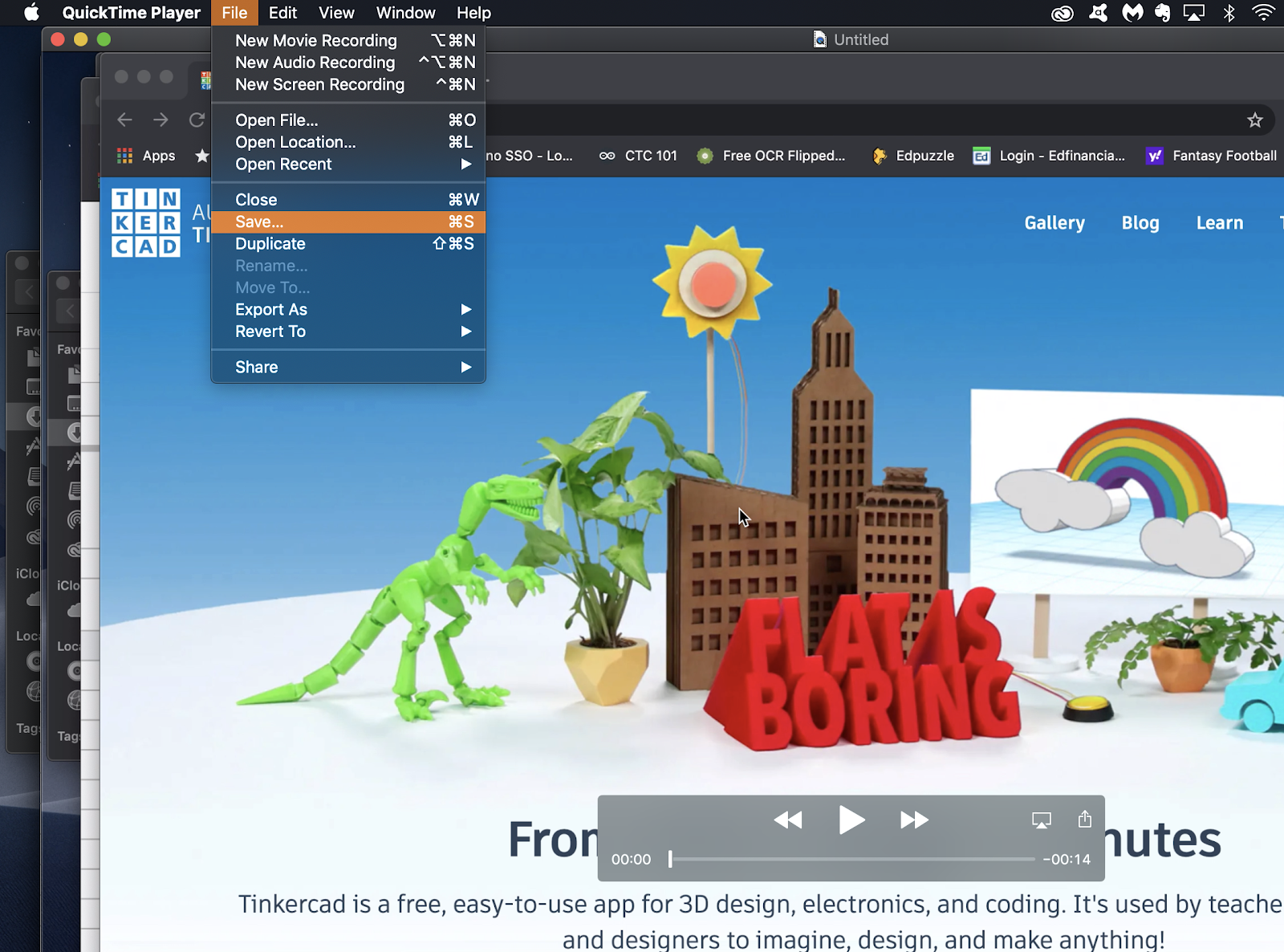
Task: Open the Edit menu
Action: 282,13
